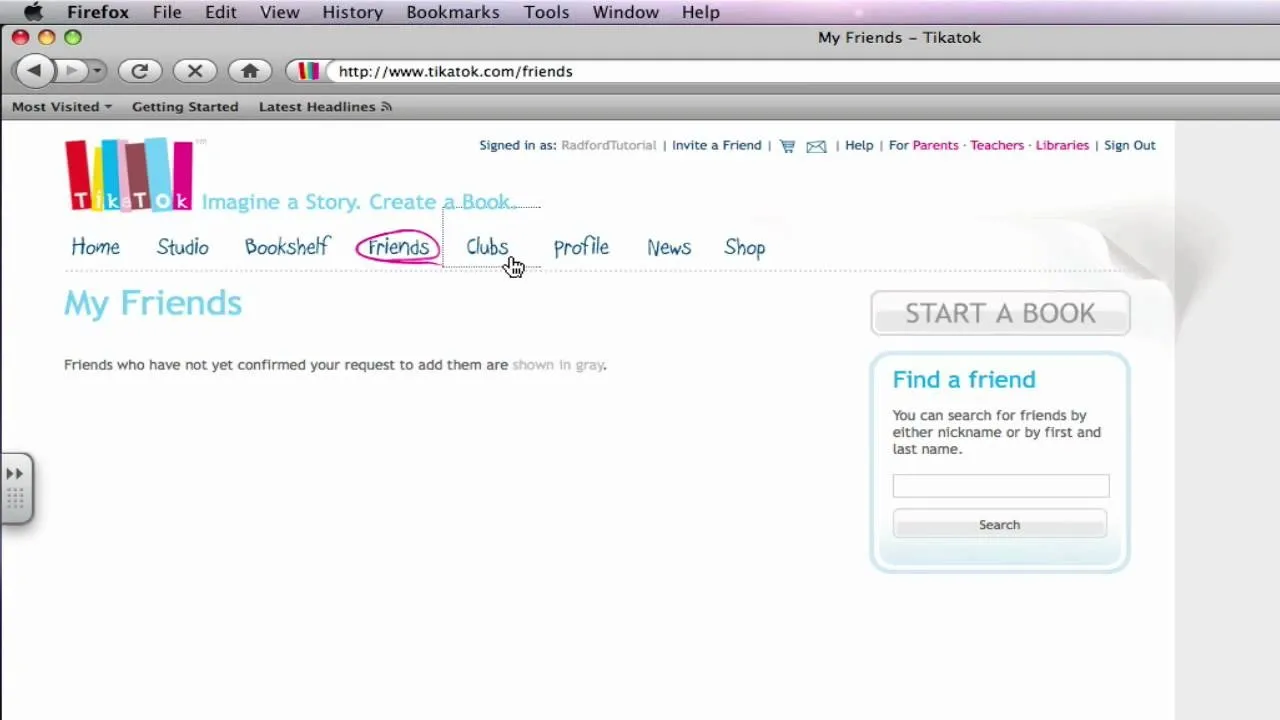
Task: Open the Help link
Action: coord(858,145)
